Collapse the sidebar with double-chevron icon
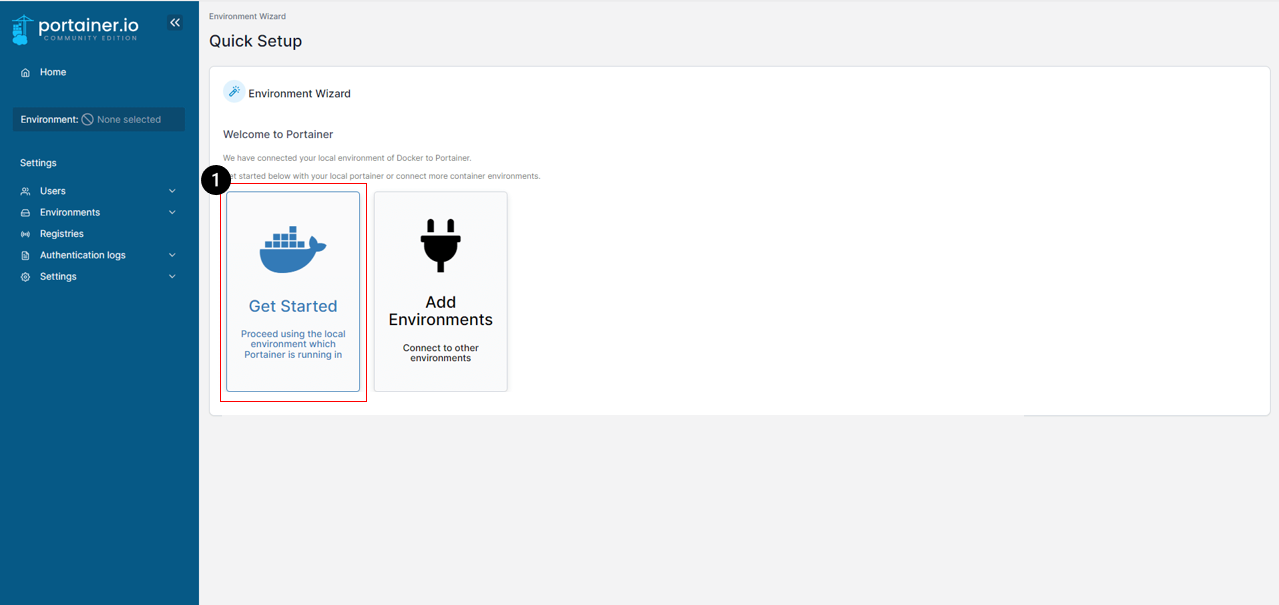 [x=175, y=22]
